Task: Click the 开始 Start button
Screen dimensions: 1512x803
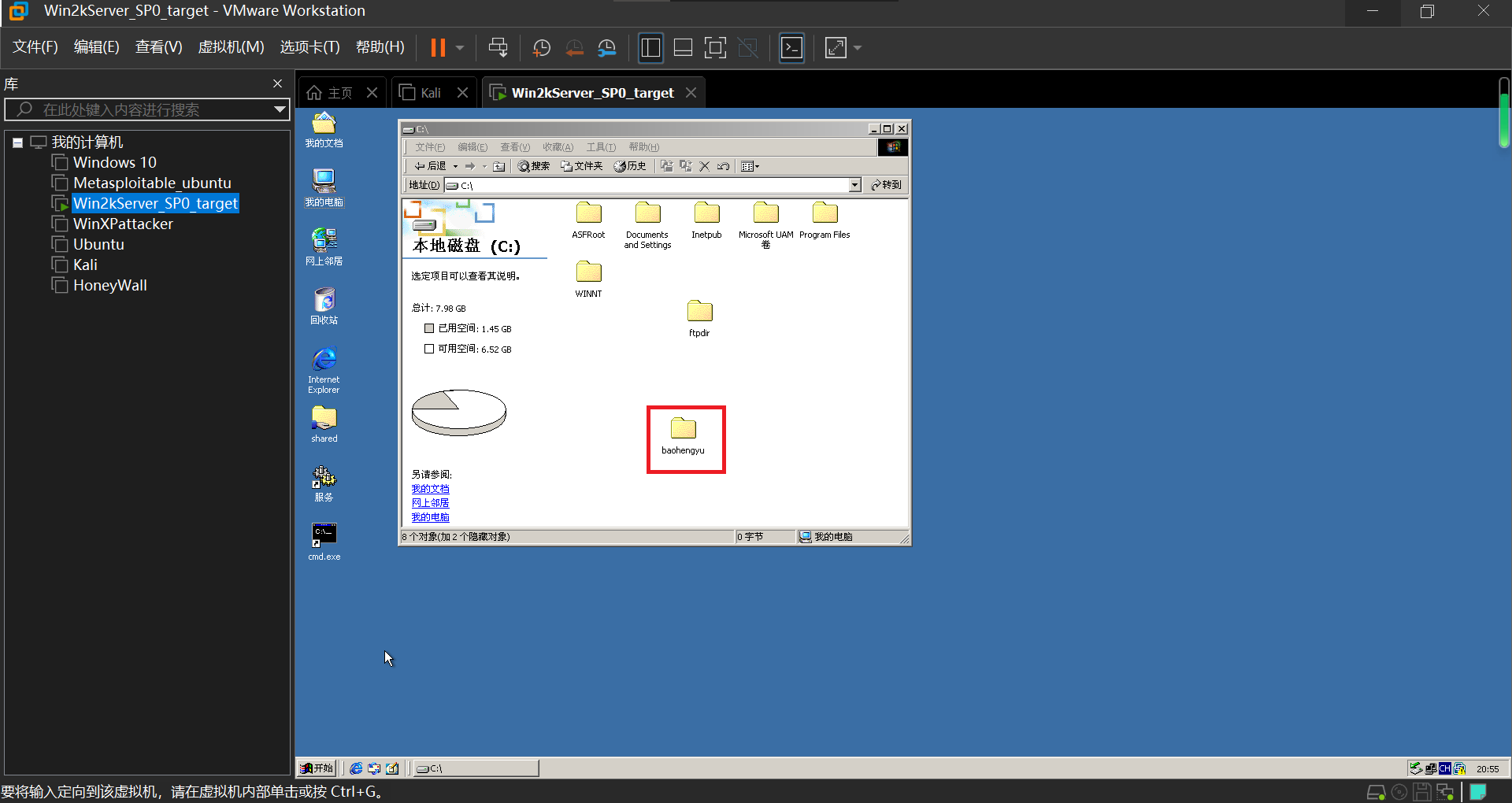Action: pyautogui.click(x=317, y=768)
